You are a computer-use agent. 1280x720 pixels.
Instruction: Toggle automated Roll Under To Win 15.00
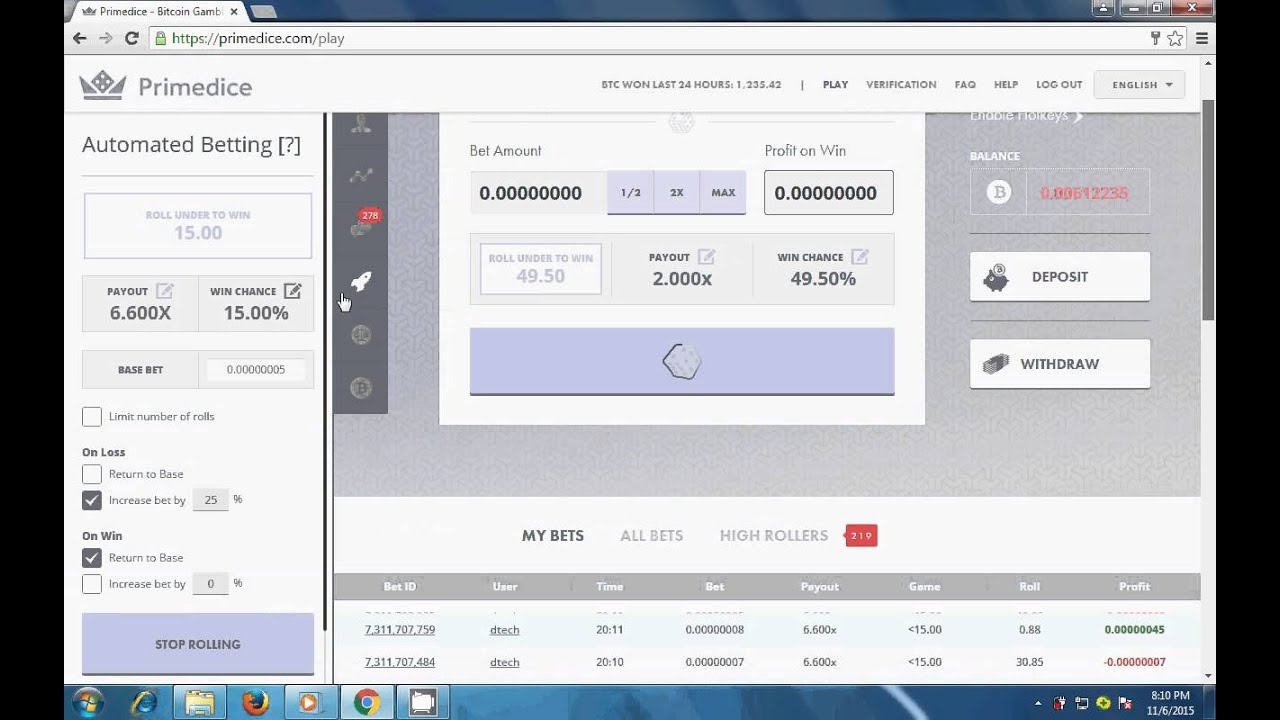point(198,226)
